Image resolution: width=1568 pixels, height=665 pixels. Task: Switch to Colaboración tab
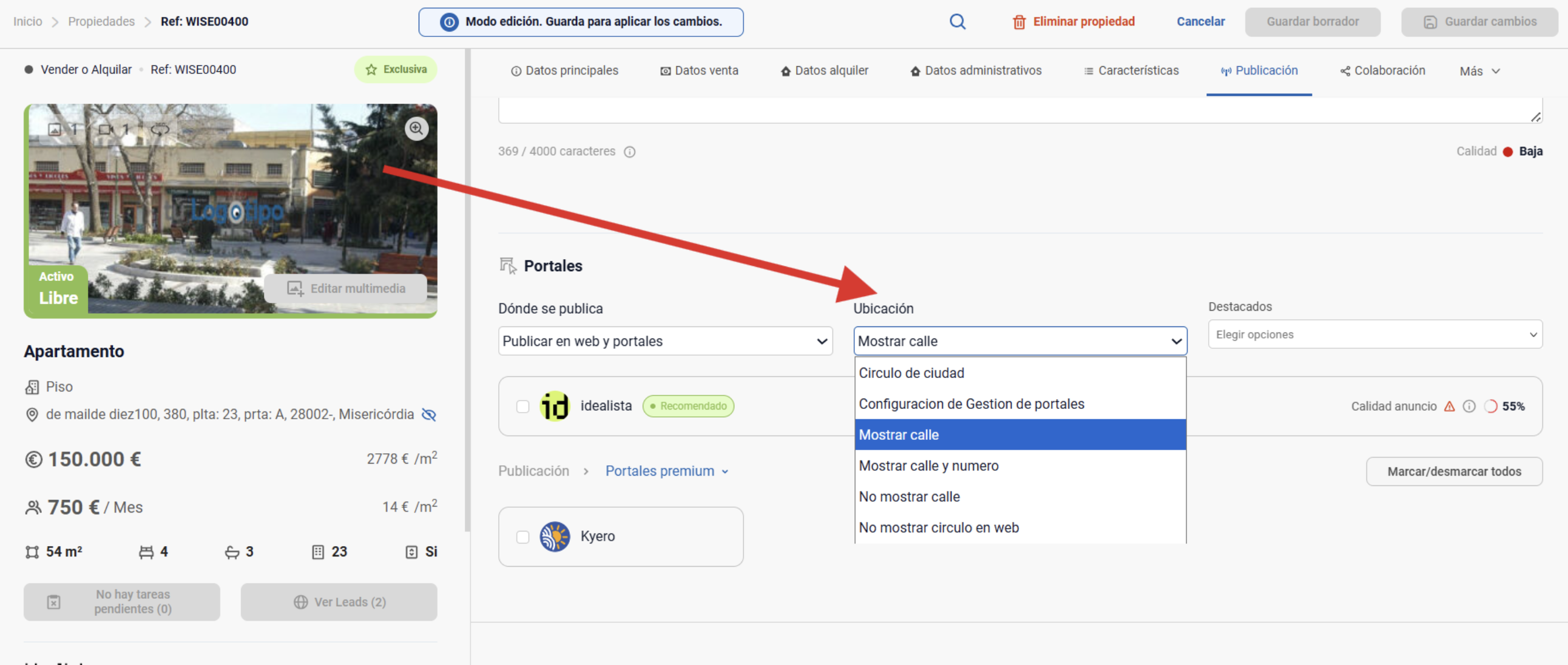[1382, 71]
